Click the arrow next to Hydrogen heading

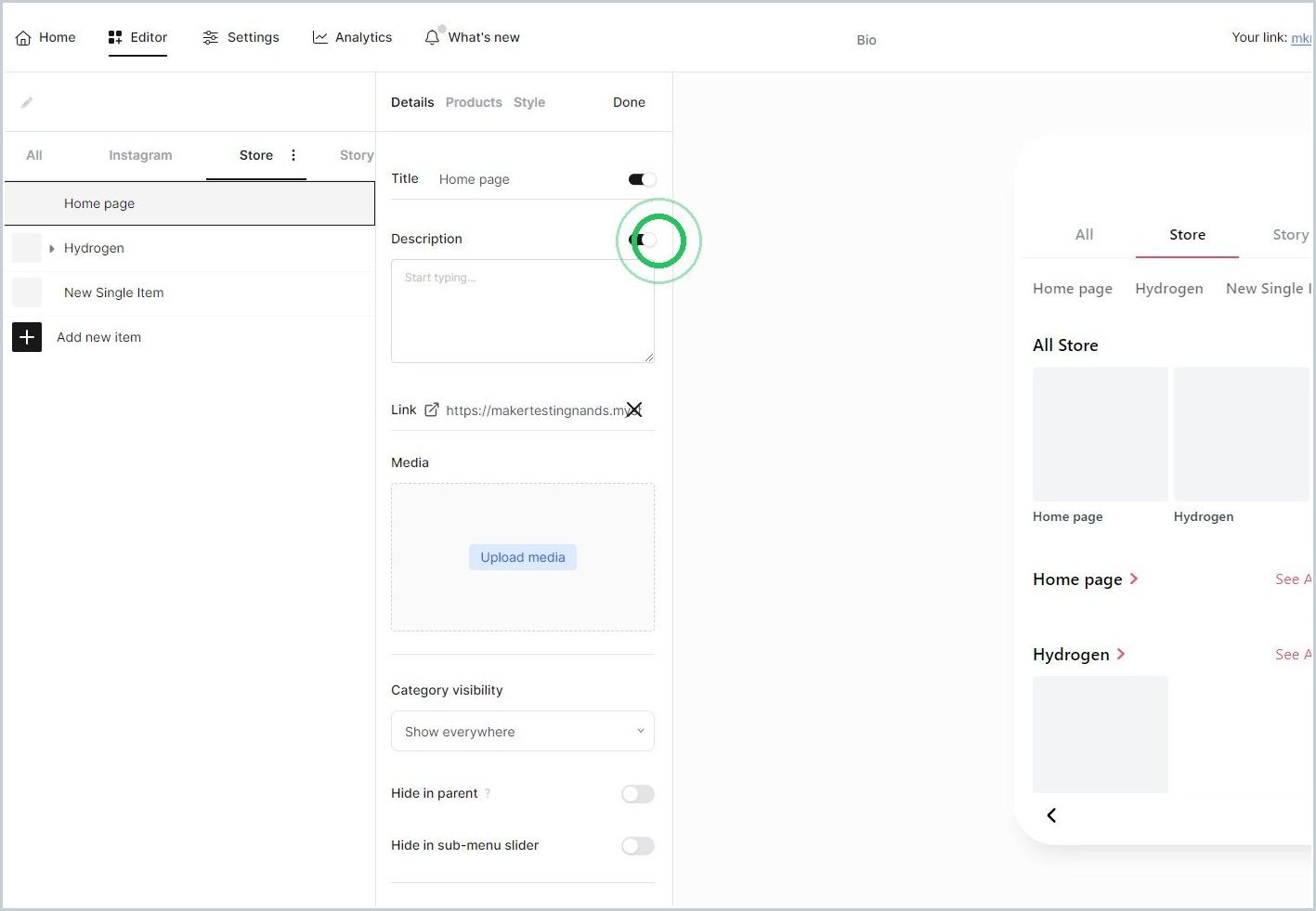(1120, 654)
